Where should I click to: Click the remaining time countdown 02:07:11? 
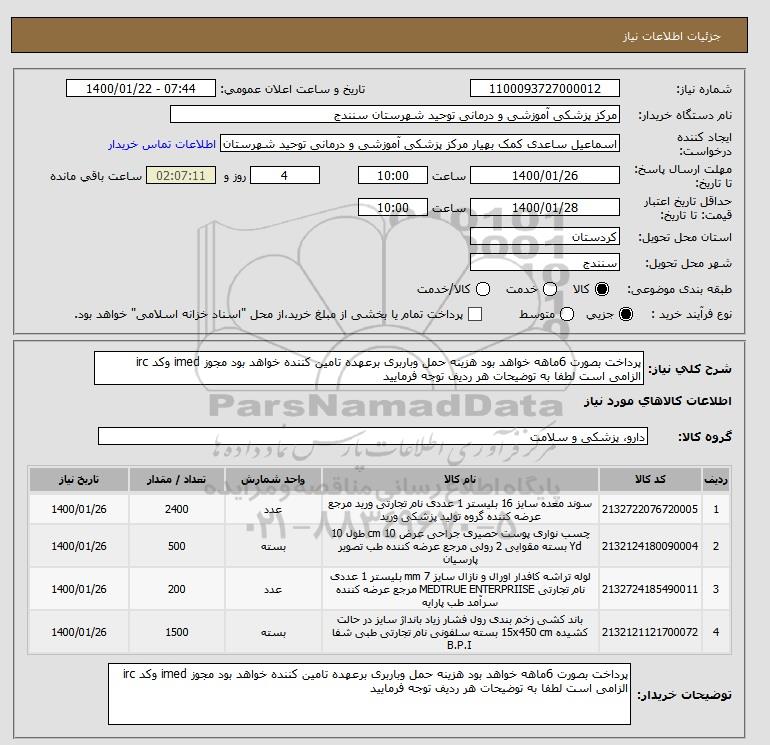click(x=181, y=175)
